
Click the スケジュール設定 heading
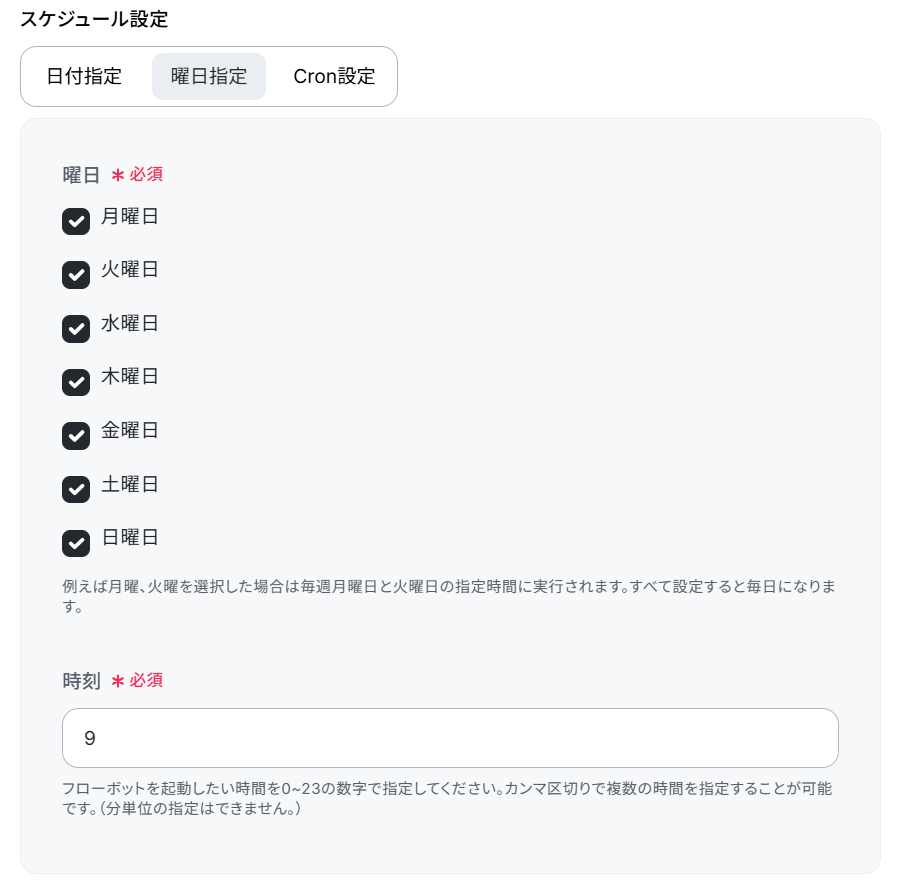(94, 19)
